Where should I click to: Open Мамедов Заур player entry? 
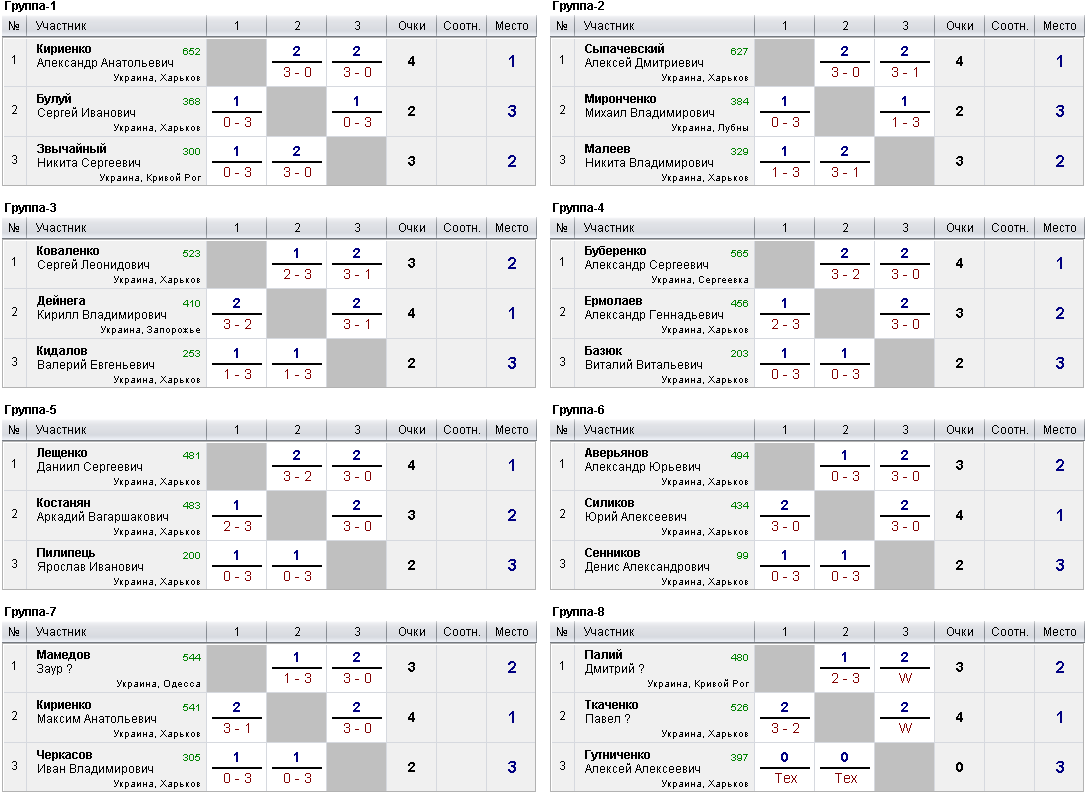coord(63,662)
